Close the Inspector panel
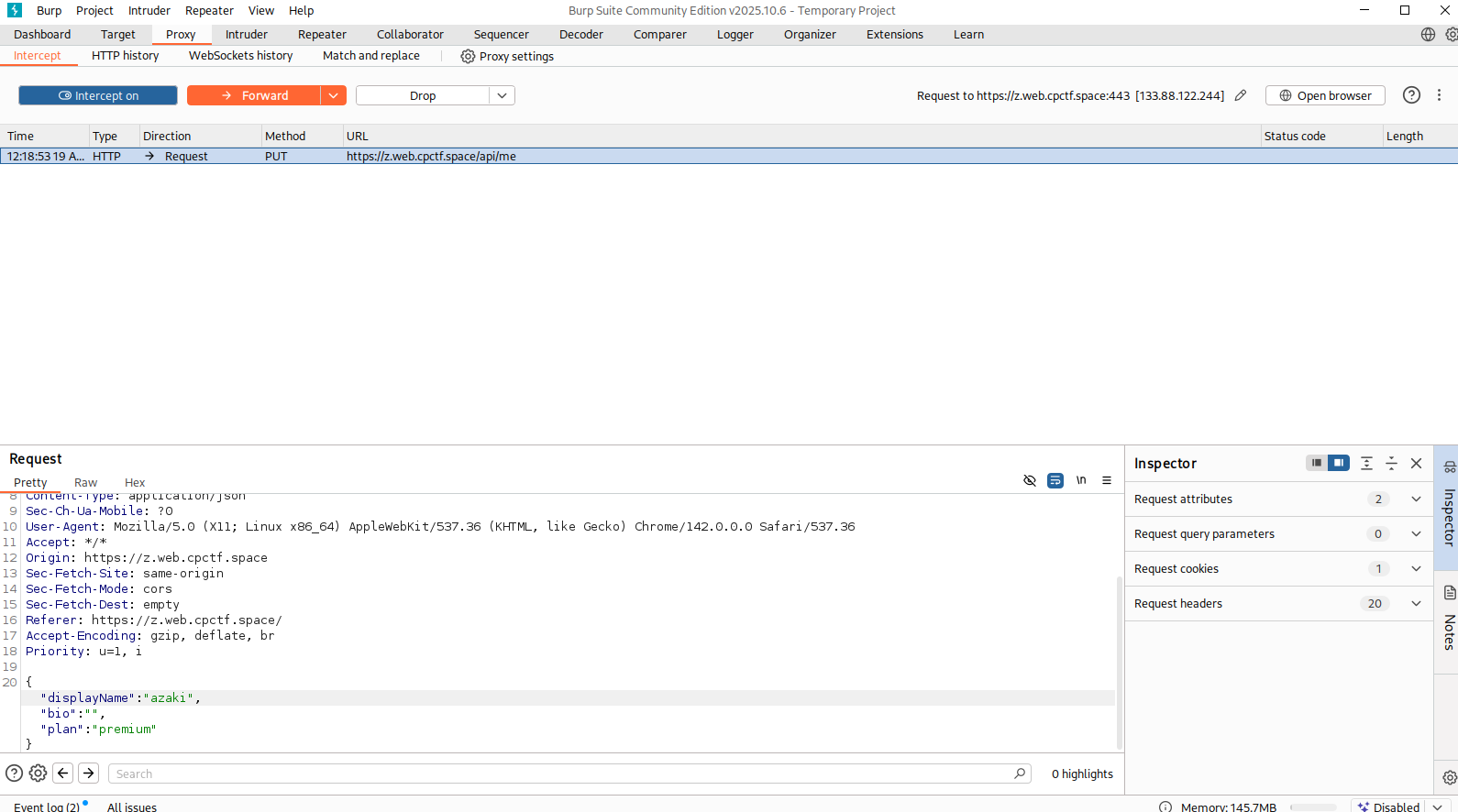Screen dimensions: 1458x812 pos(1416,463)
